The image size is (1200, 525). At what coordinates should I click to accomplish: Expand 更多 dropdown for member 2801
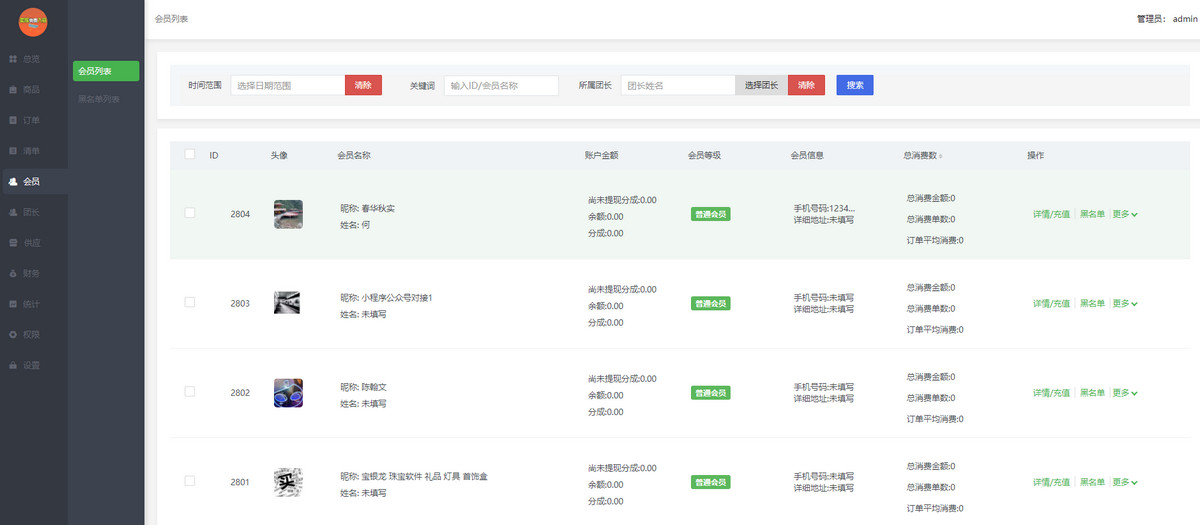(1125, 482)
